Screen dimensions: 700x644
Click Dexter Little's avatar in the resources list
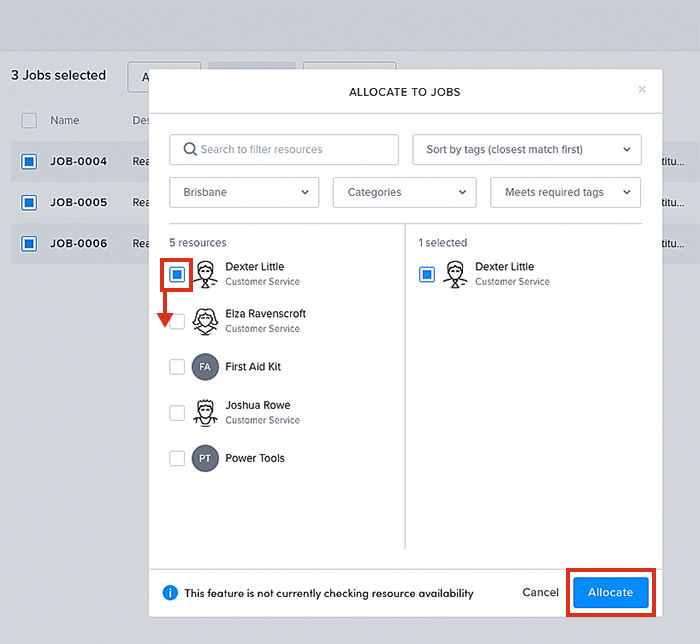click(x=205, y=274)
